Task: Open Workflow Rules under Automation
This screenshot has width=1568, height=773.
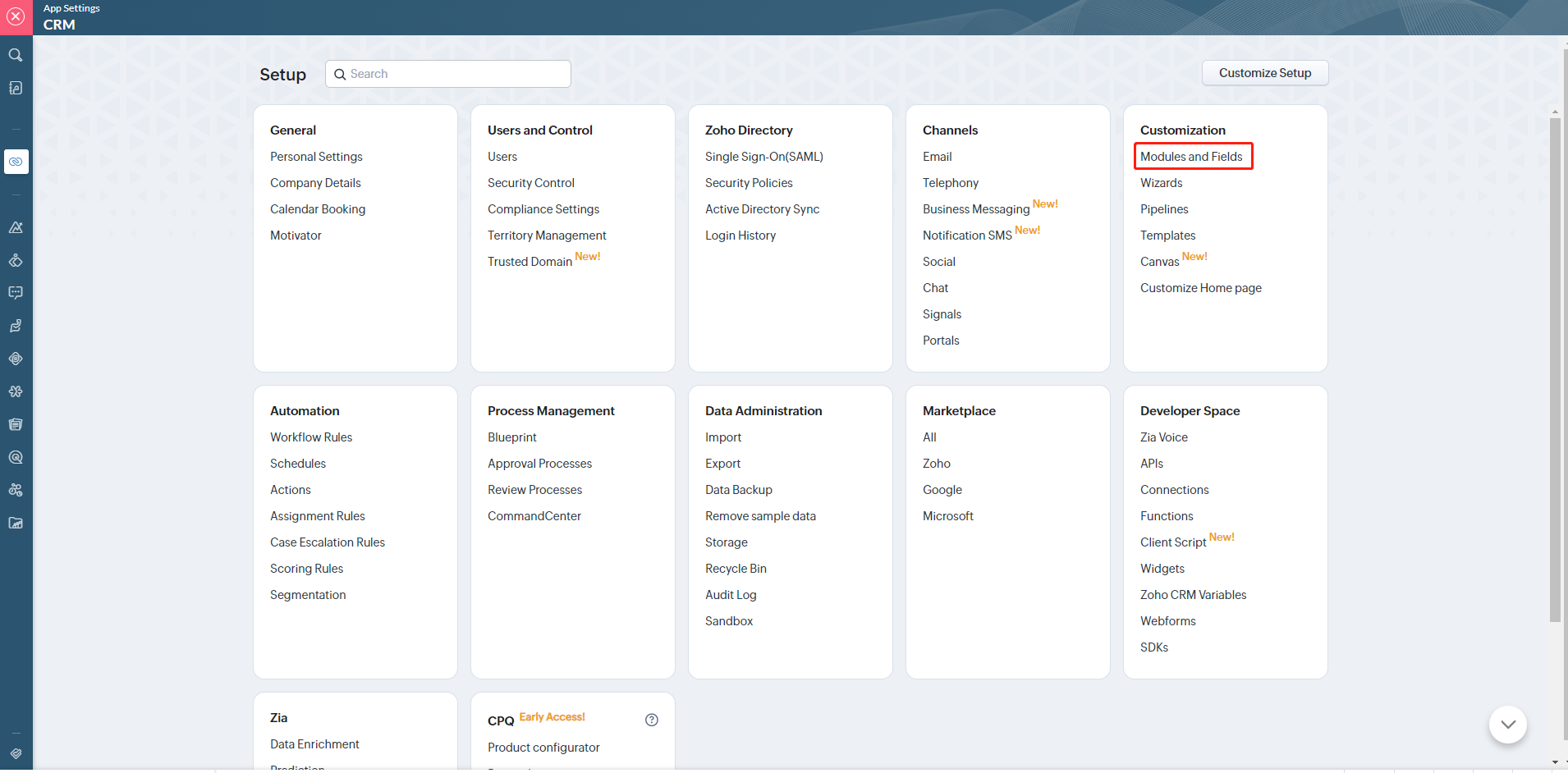Action: coord(311,437)
